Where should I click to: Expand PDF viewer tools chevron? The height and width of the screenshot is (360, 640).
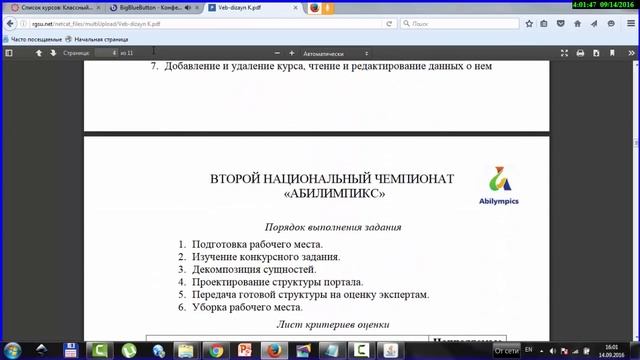click(x=631, y=53)
